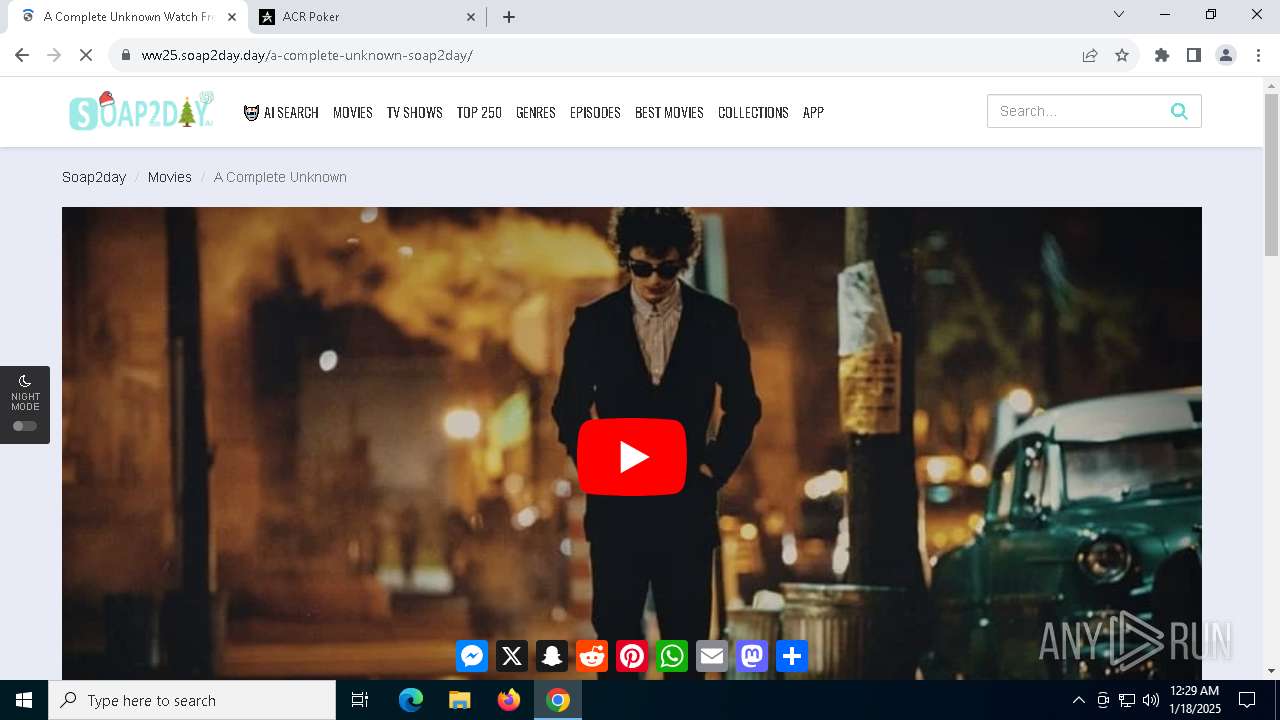Viewport: 1280px width, 720px height.
Task: Open the Movies menu
Action: (x=353, y=112)
